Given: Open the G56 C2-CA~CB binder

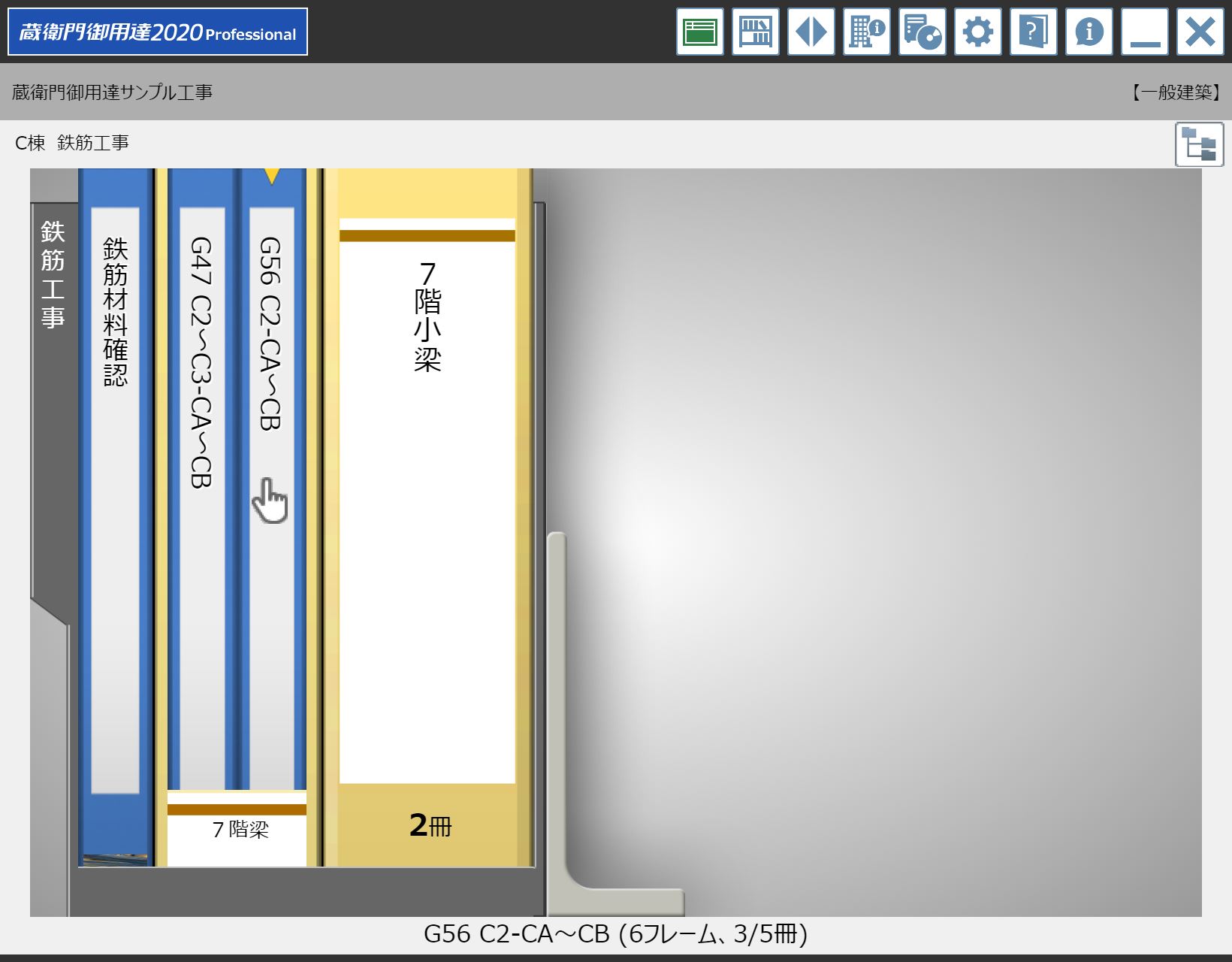Looking at the screenshot, I should 270,481.
